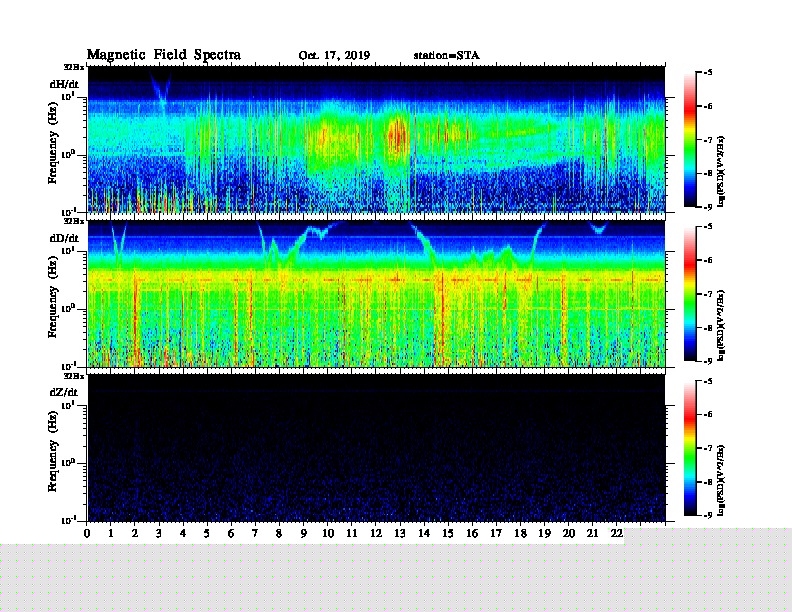
Task: Click the 'Magnetic Field Spectra' title
Action: (164, 55)
